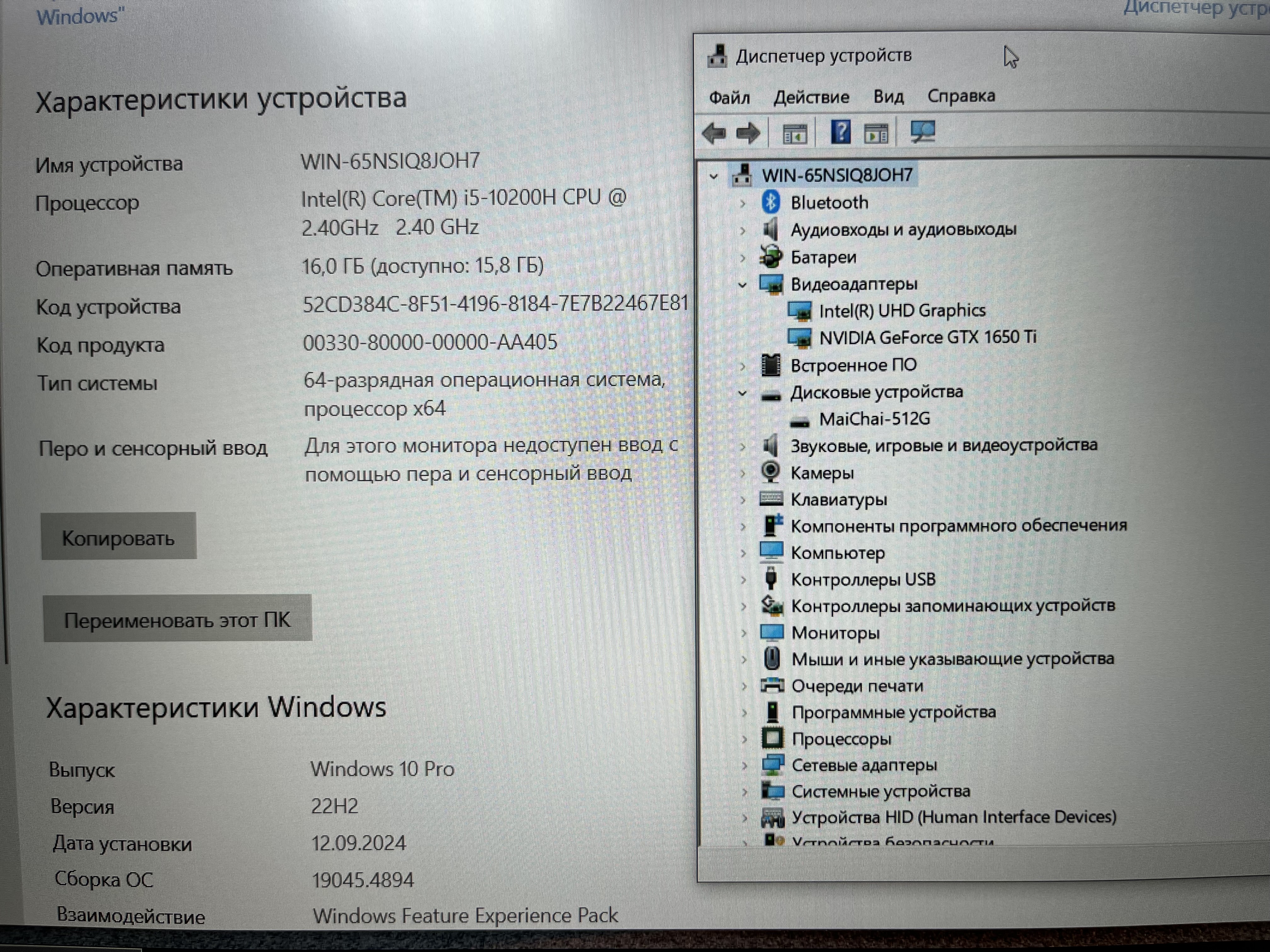Image resolution: width=1270 pixels, height=952 pixels.
Task: Select the MaiChai-512G disk device
Action: point(874,419)
